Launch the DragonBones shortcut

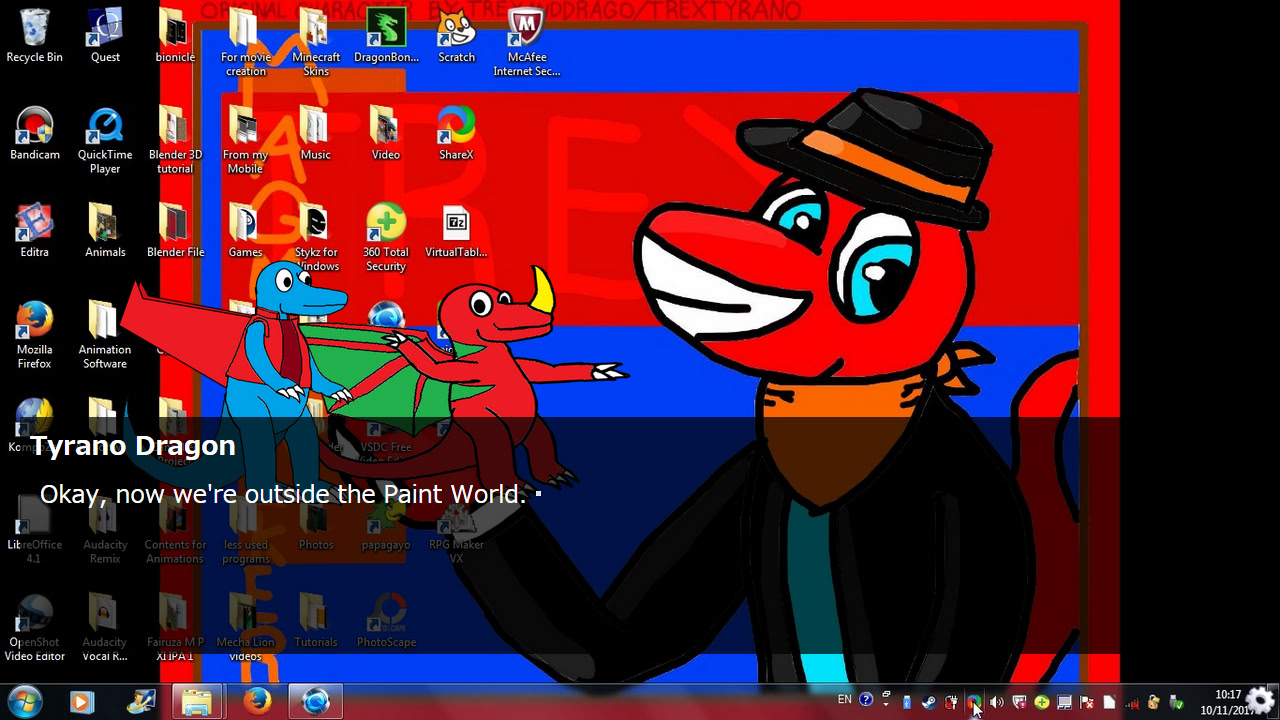(386, 36)
